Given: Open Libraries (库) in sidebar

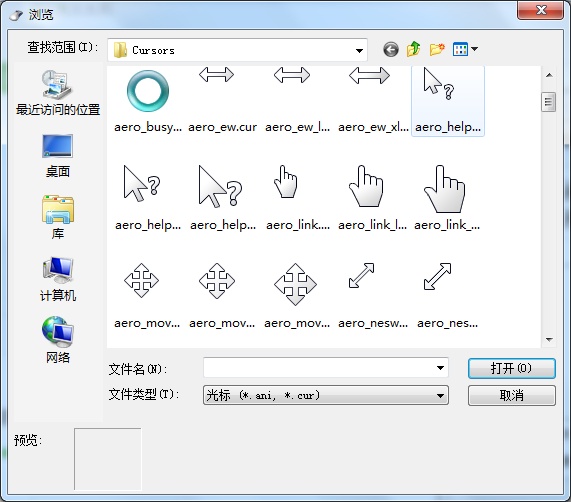Looking at the screenshot, I should (x=58, y=217).
